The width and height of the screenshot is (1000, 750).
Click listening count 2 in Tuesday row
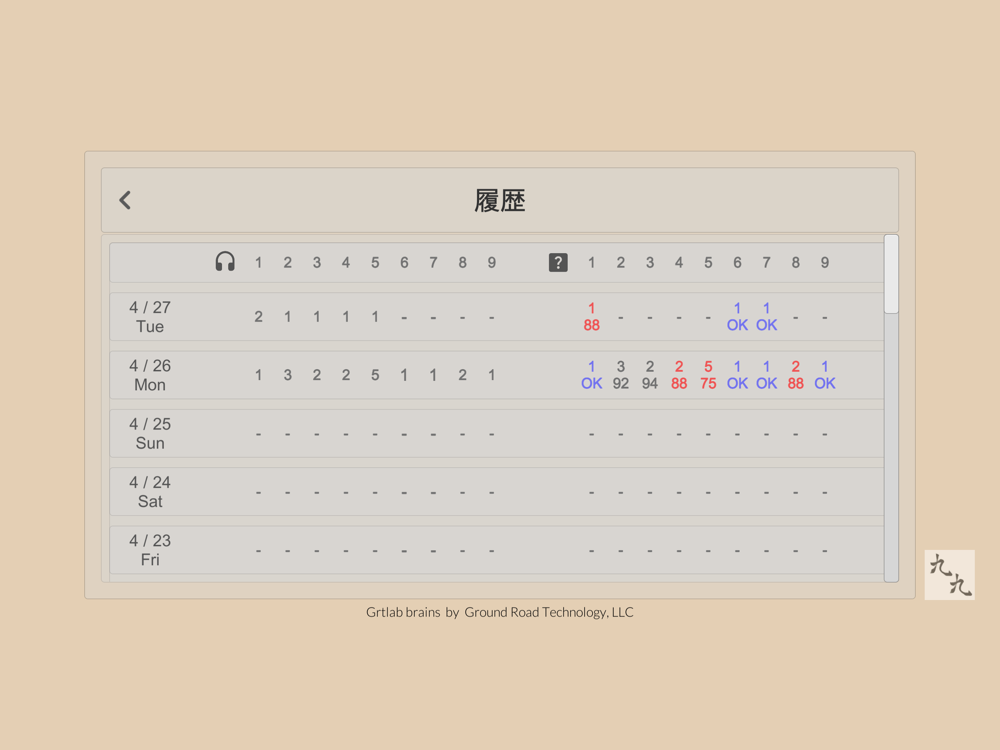pos(258,317)
